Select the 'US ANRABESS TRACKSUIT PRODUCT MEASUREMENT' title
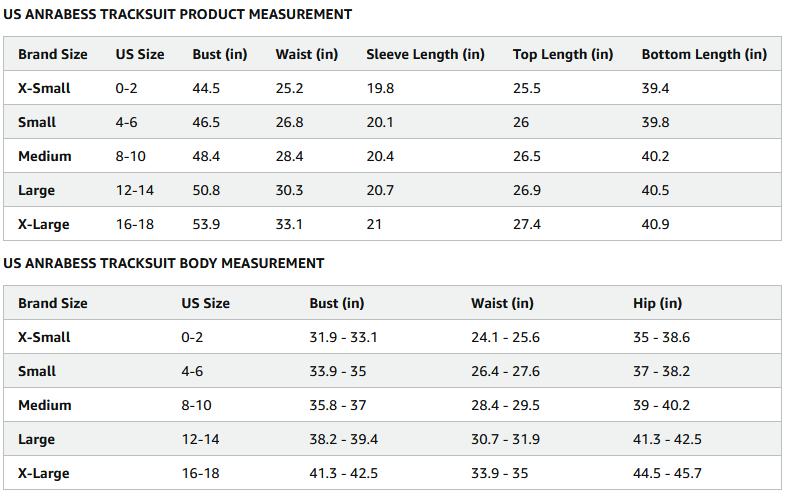 click(x=178, y=14)
